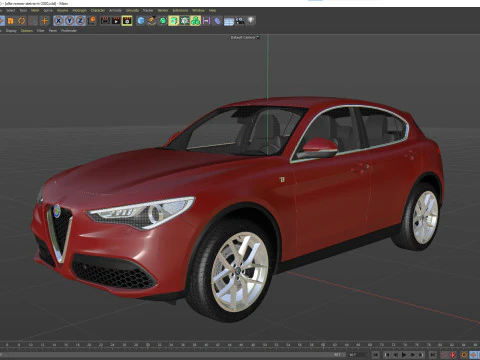Image resolution: width=480 pixels, height=360 pixels.
Task: Toggle X axis lock
Action: pyautogui.click(x=58, y=21)
